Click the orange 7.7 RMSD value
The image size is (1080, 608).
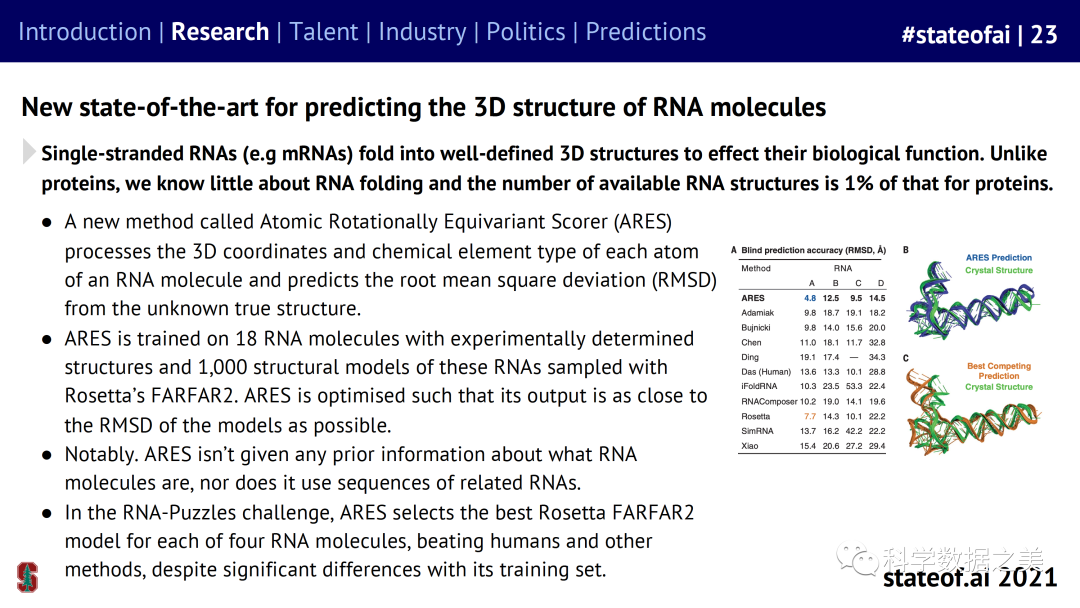[x=810, y=416]
